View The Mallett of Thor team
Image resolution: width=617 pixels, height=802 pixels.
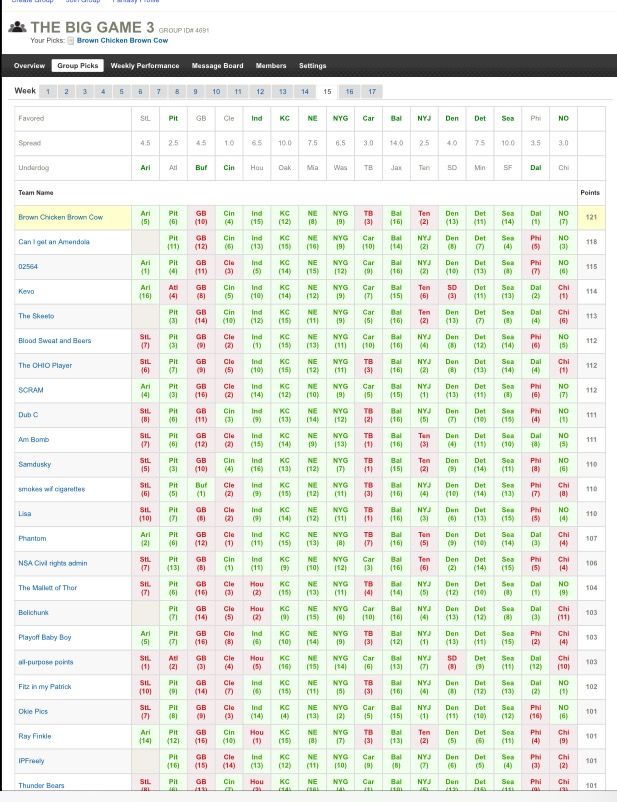(47, 587)
